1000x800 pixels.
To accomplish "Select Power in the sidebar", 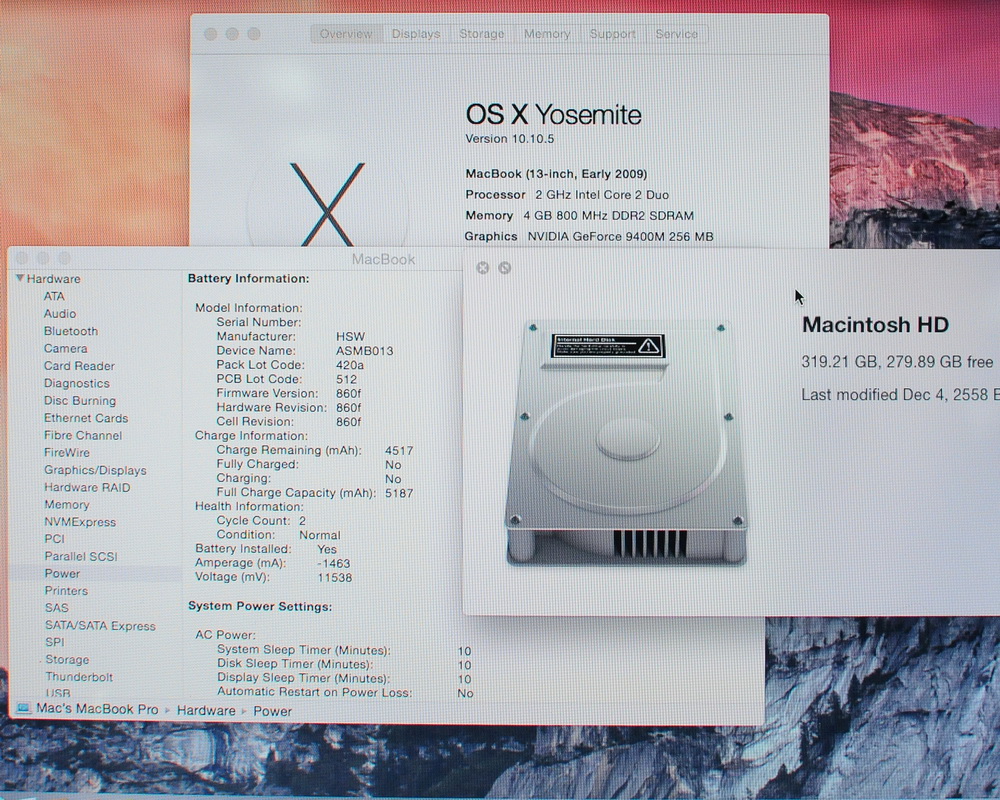I will point(62,574).
